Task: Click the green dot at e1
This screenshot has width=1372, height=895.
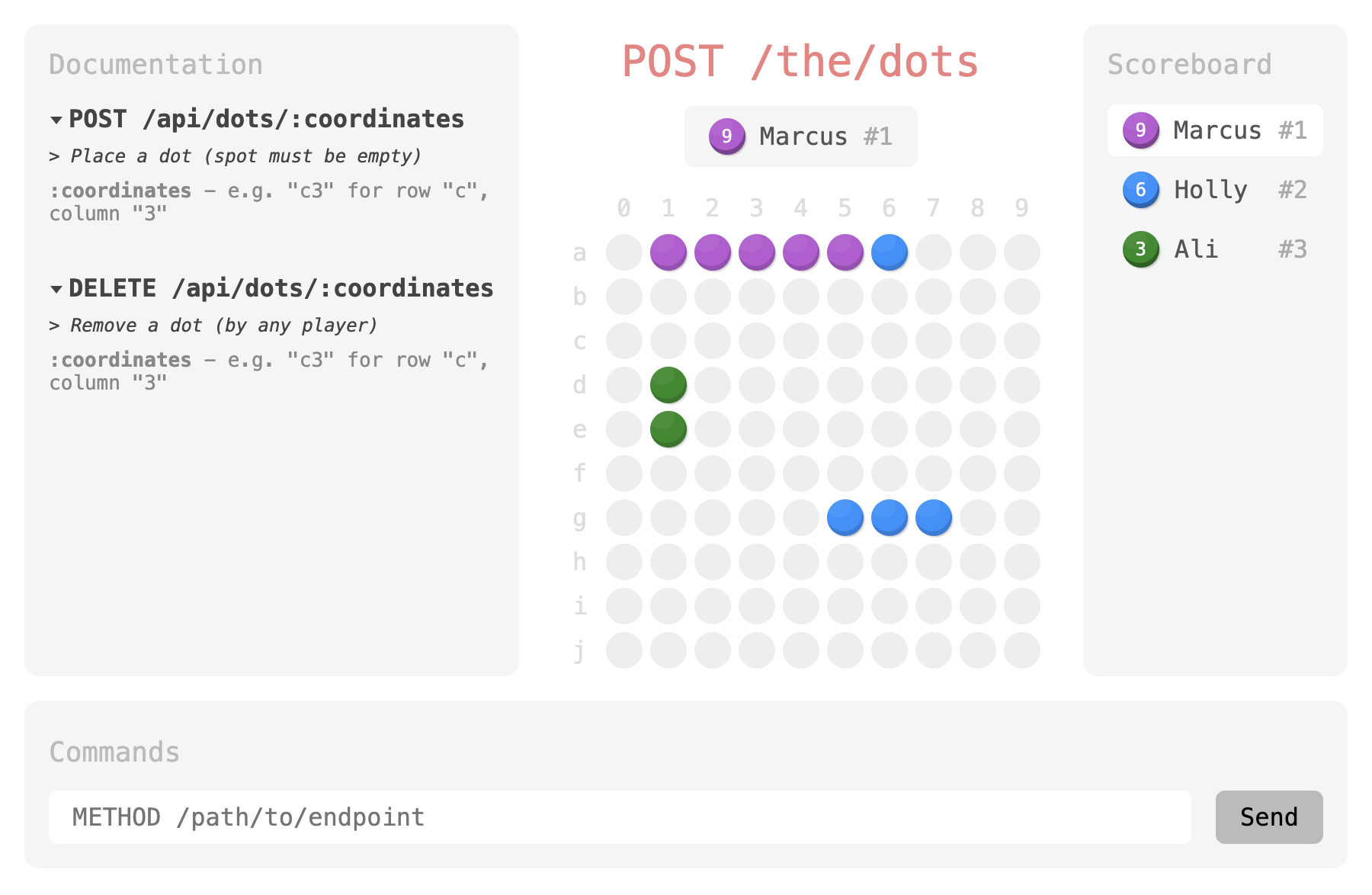Action: pyautogui.click(x=668, y=429)
